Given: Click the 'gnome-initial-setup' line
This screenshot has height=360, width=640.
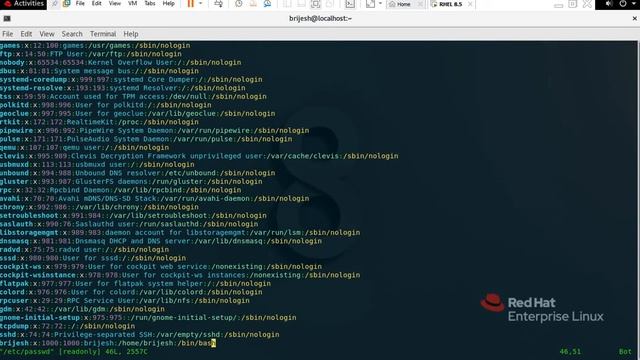Looking at the screenshot, I should point(148,318).
